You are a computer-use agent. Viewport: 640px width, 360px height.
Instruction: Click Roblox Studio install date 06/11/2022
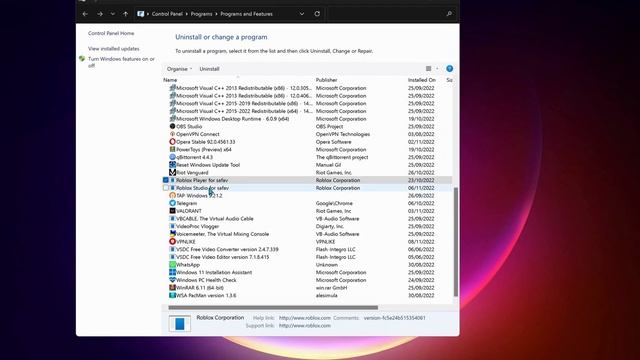421,188
